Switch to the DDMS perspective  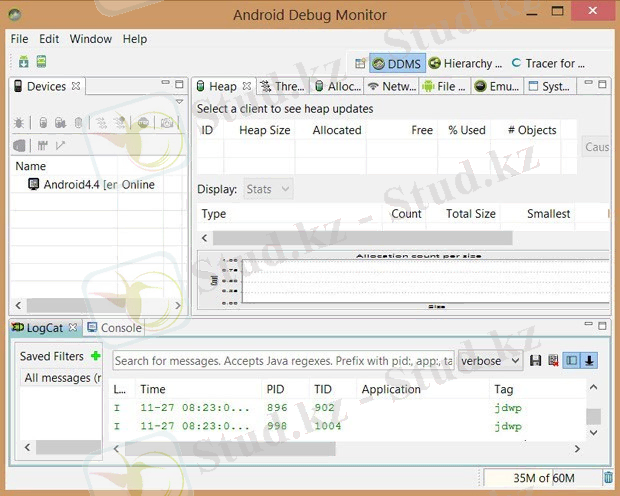[x=397, y=63]
